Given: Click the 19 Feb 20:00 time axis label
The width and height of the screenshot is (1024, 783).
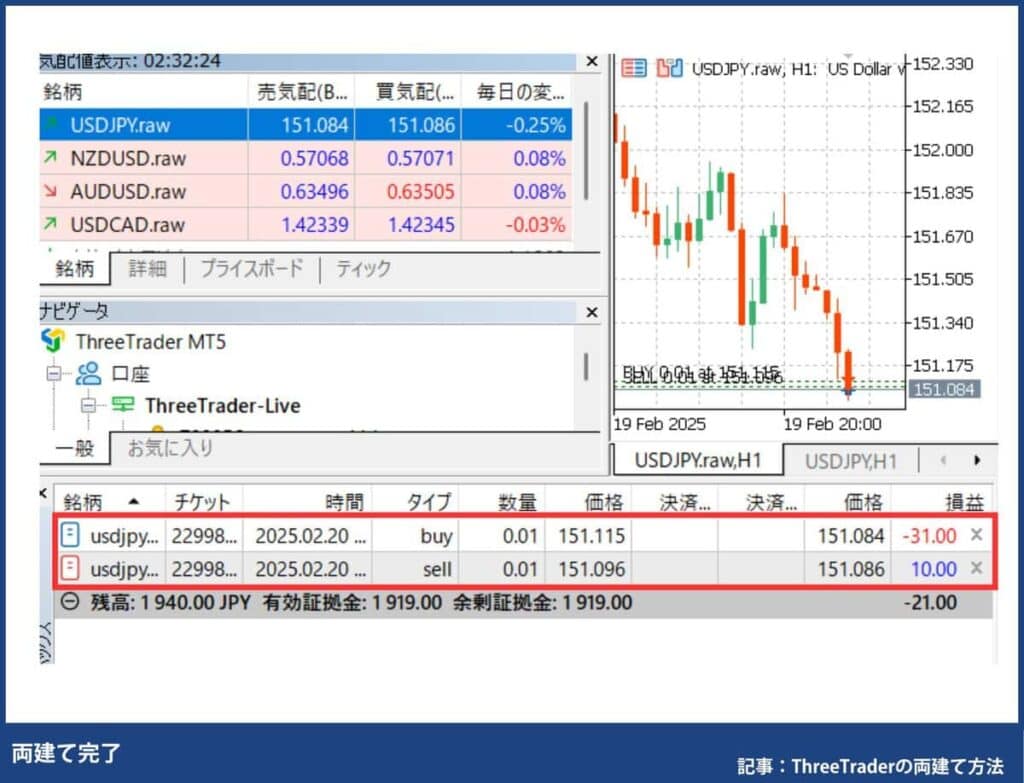Looking at the screenshot, I should [x=832, y=424].
